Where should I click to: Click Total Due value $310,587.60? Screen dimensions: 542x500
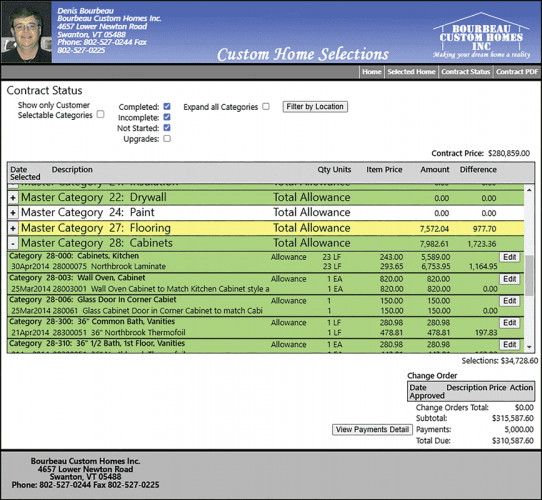(513, 441)
